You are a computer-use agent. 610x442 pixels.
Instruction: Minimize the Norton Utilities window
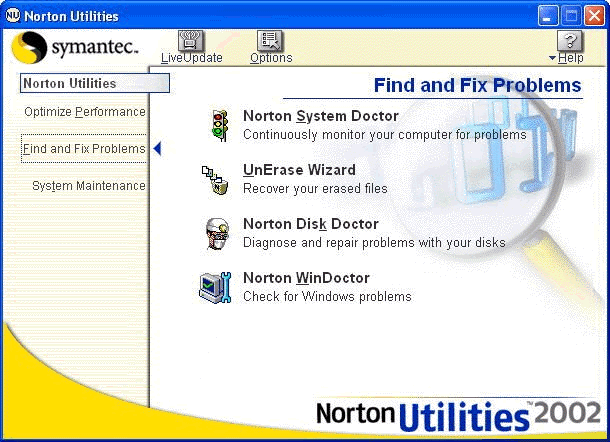point(548,16)
